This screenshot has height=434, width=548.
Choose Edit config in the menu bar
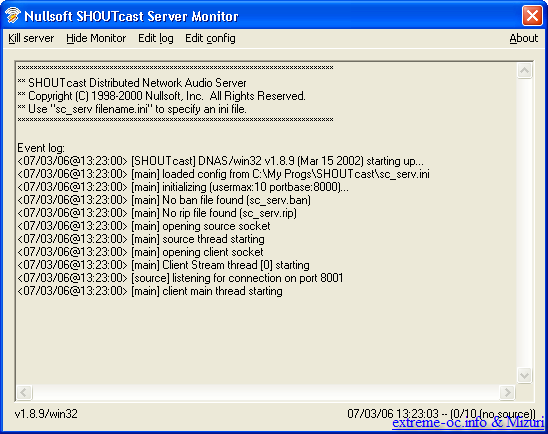coord(210,38)
